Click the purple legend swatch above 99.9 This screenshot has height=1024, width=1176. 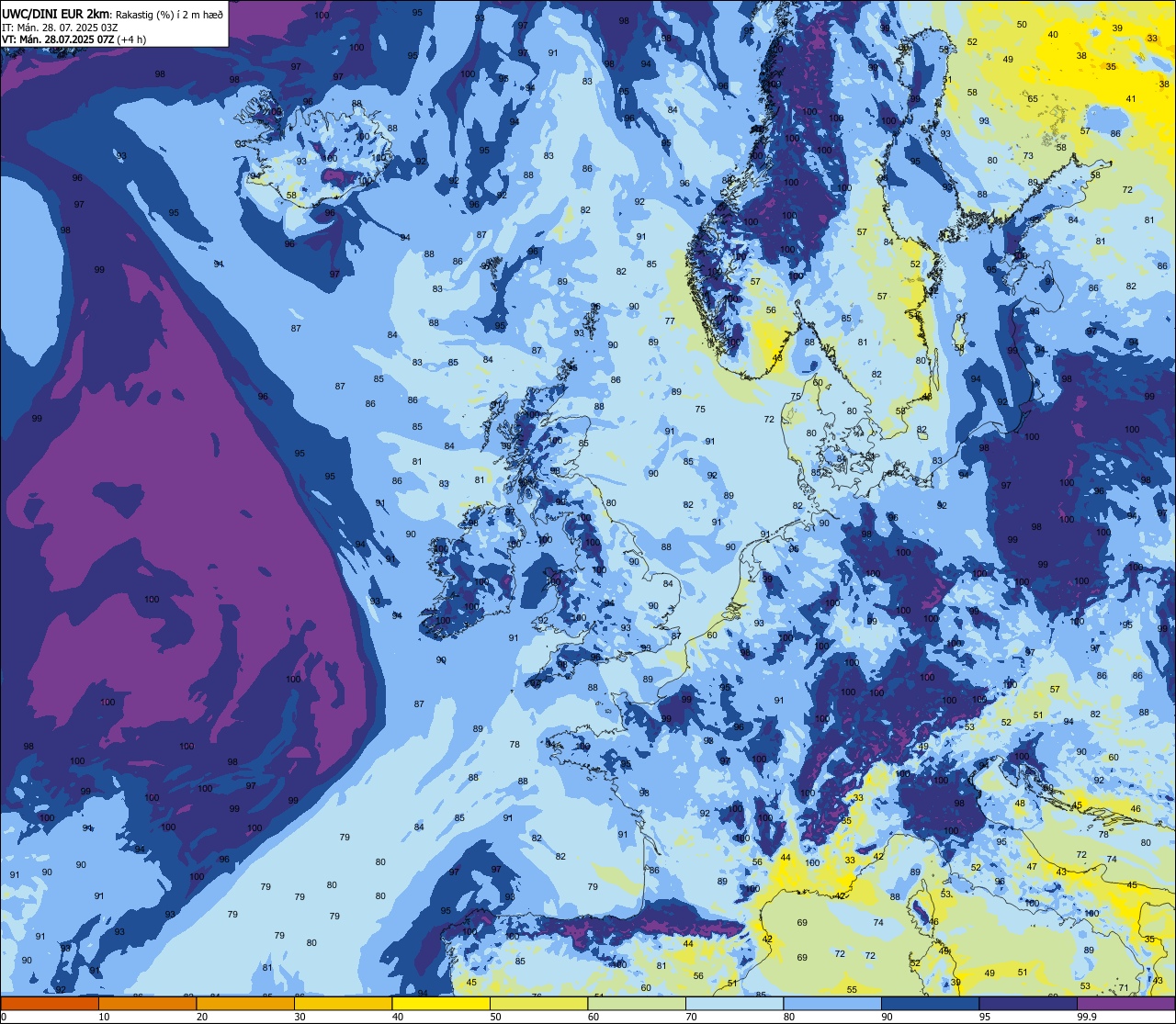(x=1125, y=1003)
